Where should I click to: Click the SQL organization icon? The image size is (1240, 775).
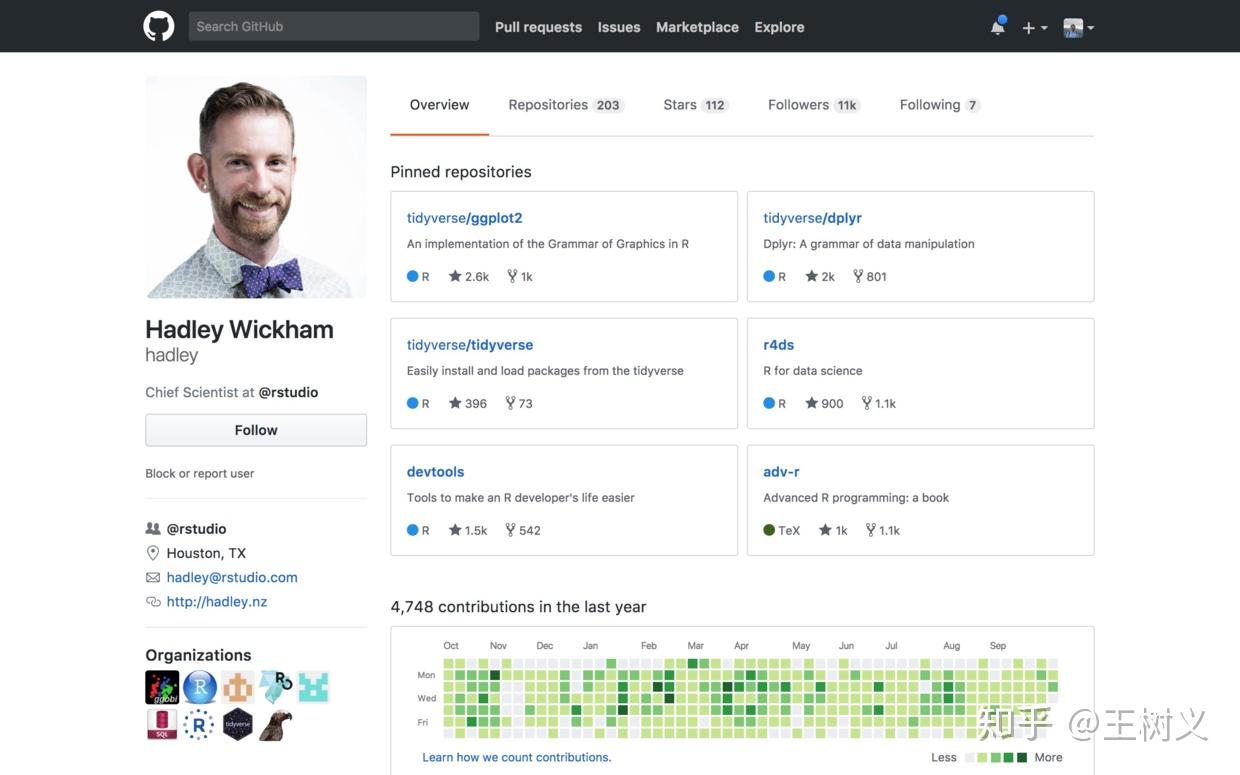162,724
